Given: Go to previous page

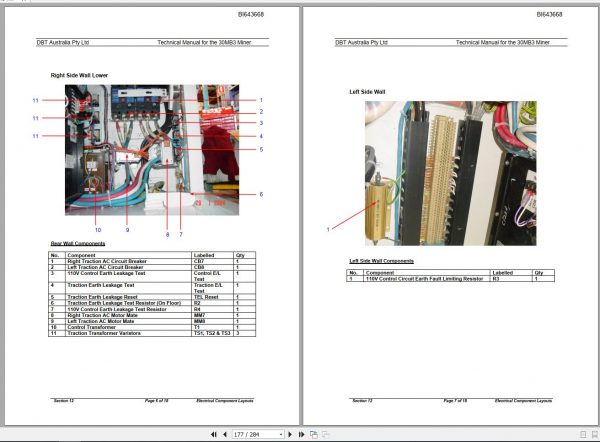Looking at the screenshot, I should pyautogui.click(x=225, y=434).
